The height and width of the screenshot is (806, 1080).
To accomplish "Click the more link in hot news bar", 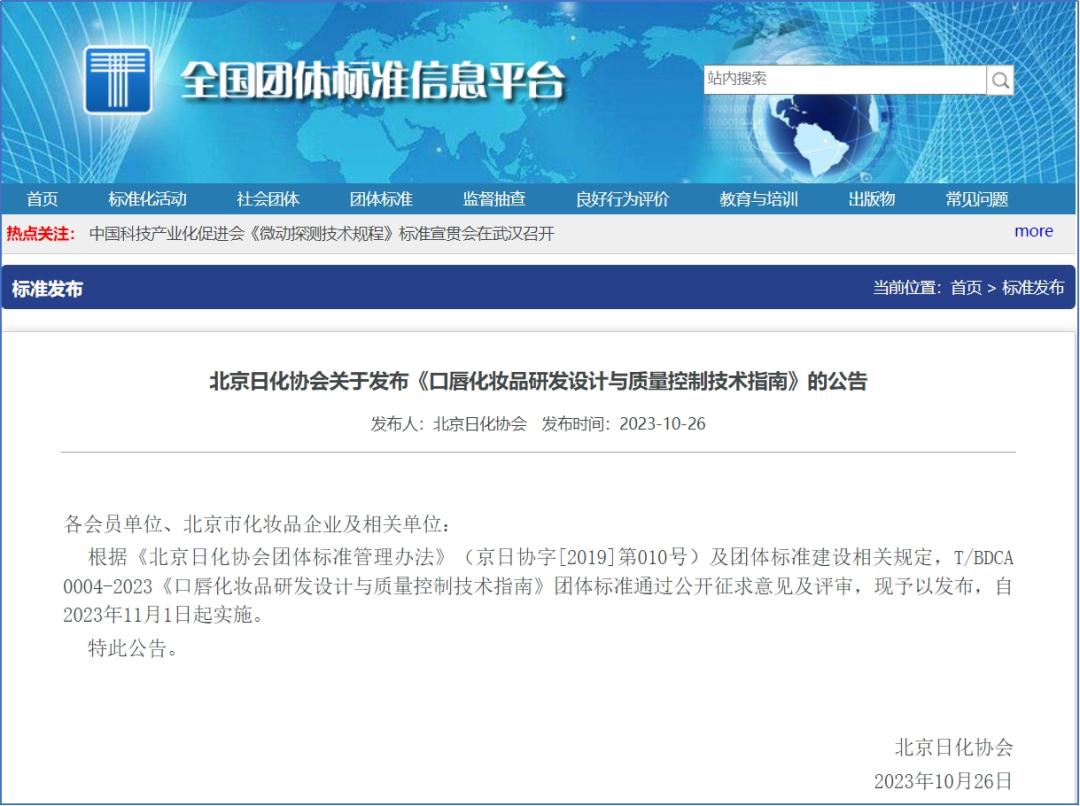I will (1033, 231).
